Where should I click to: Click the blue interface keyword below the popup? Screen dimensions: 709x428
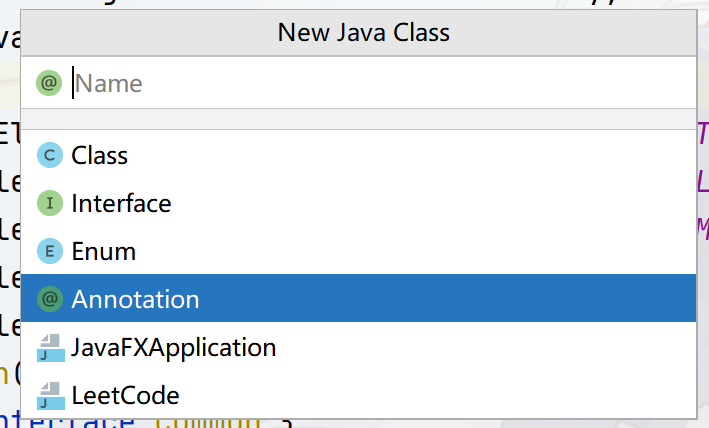(x=68, y=423)
